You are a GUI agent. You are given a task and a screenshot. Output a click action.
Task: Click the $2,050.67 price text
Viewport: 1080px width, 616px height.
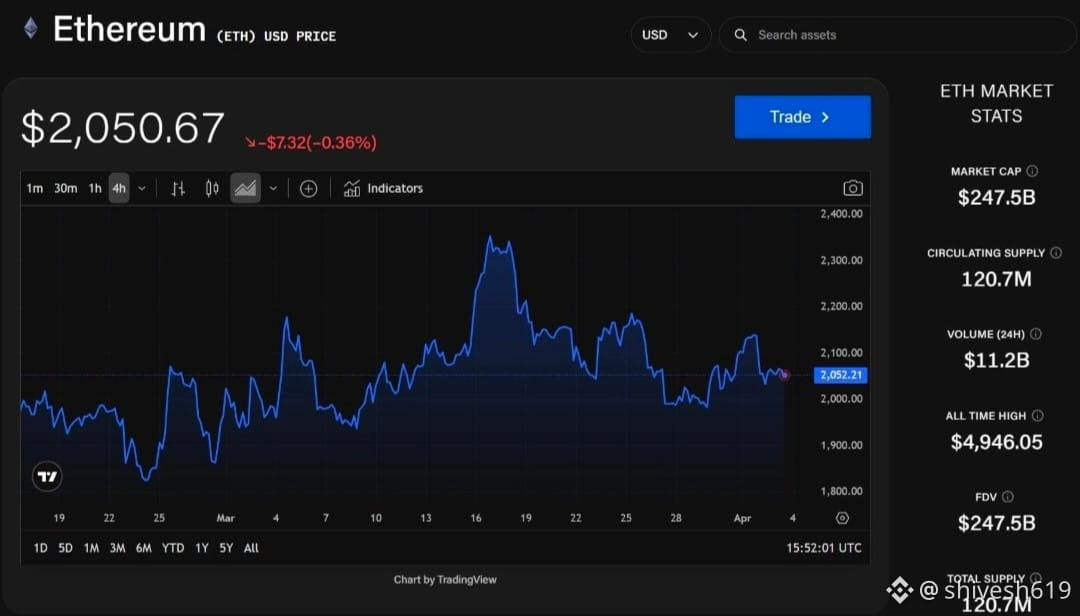coord(123,128)
